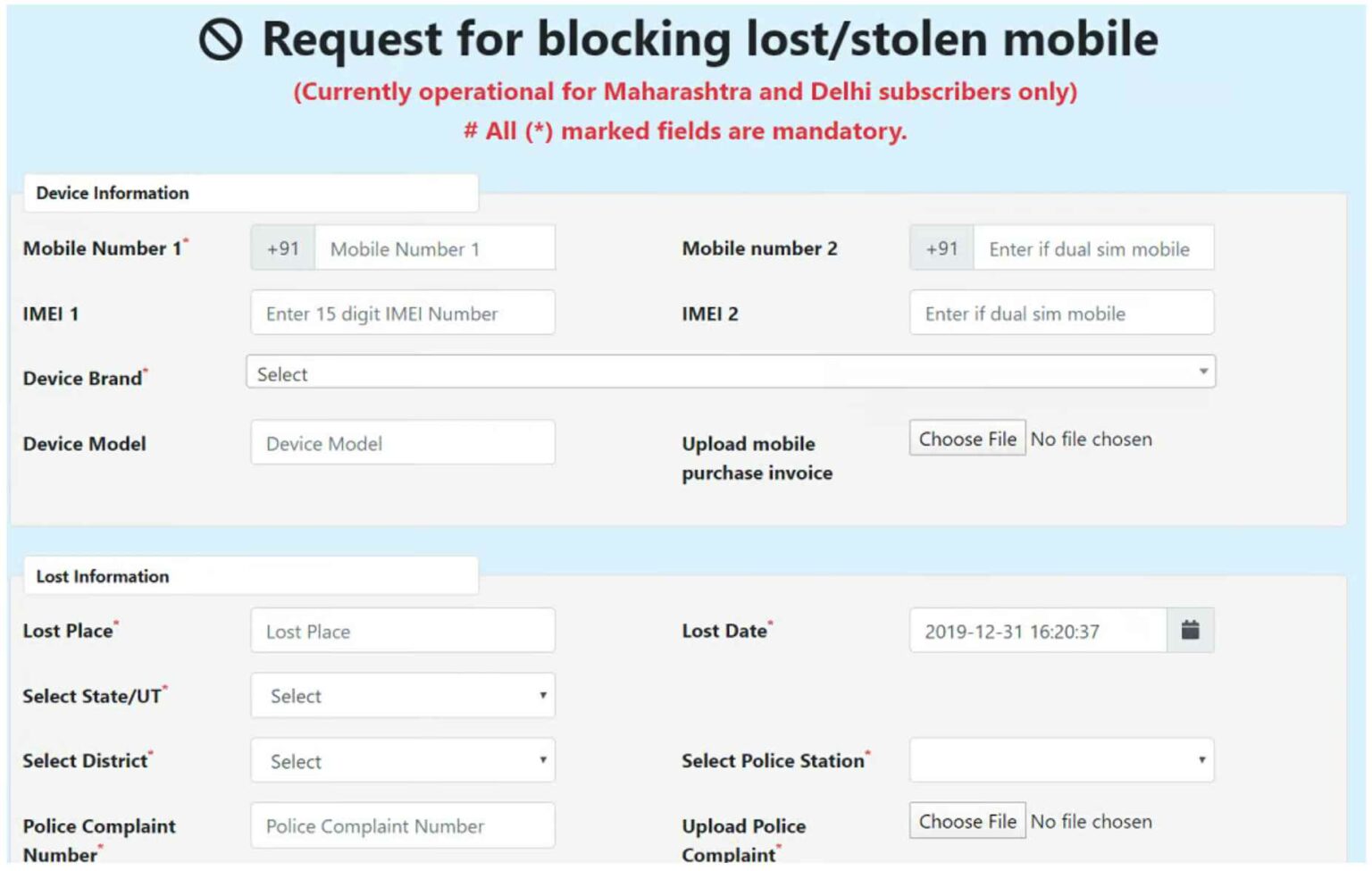1372x871 pixels.
Task: Click the Lost Date datetime field
Action: [1037, 632]
